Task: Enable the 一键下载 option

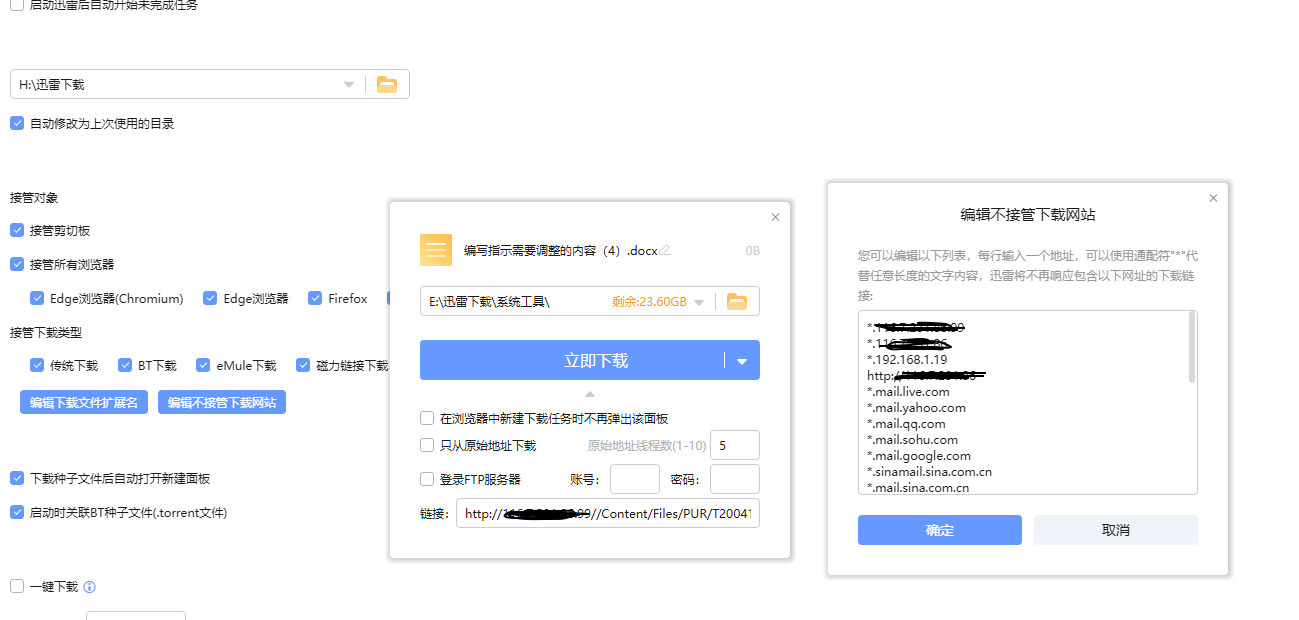Action: click(x=16, y=586)
